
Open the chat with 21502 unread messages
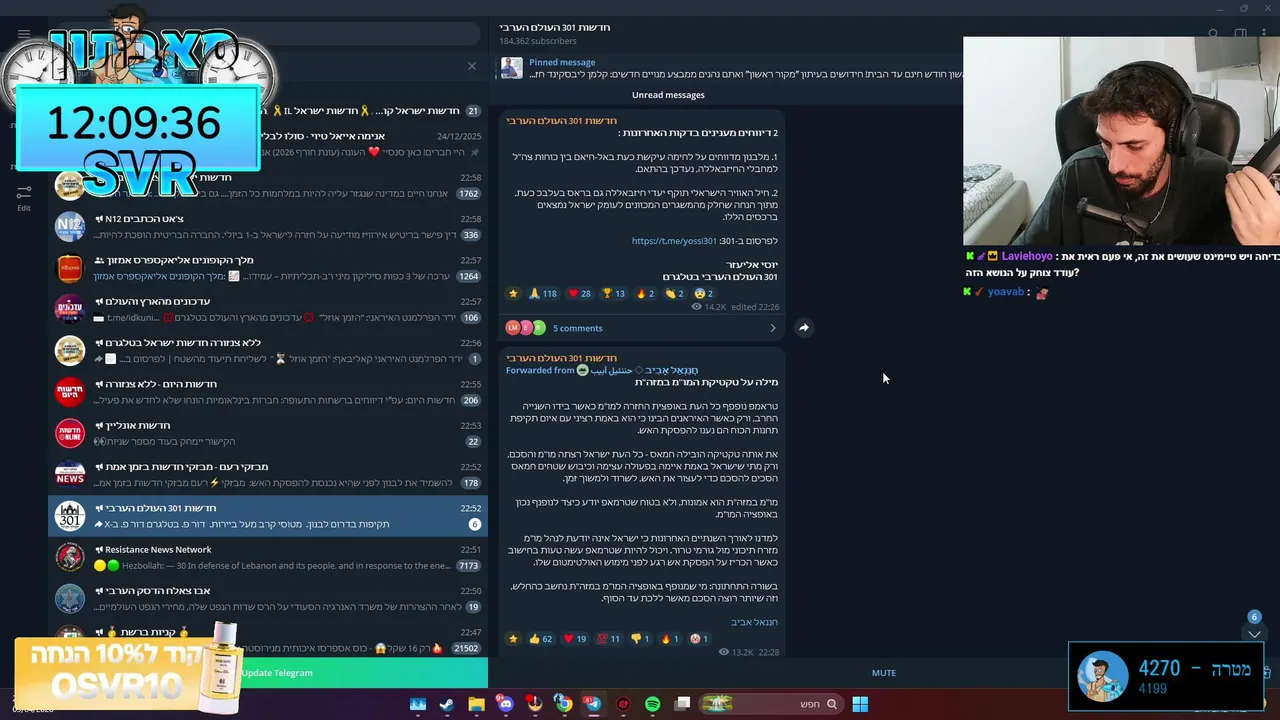tap(268, 640)
